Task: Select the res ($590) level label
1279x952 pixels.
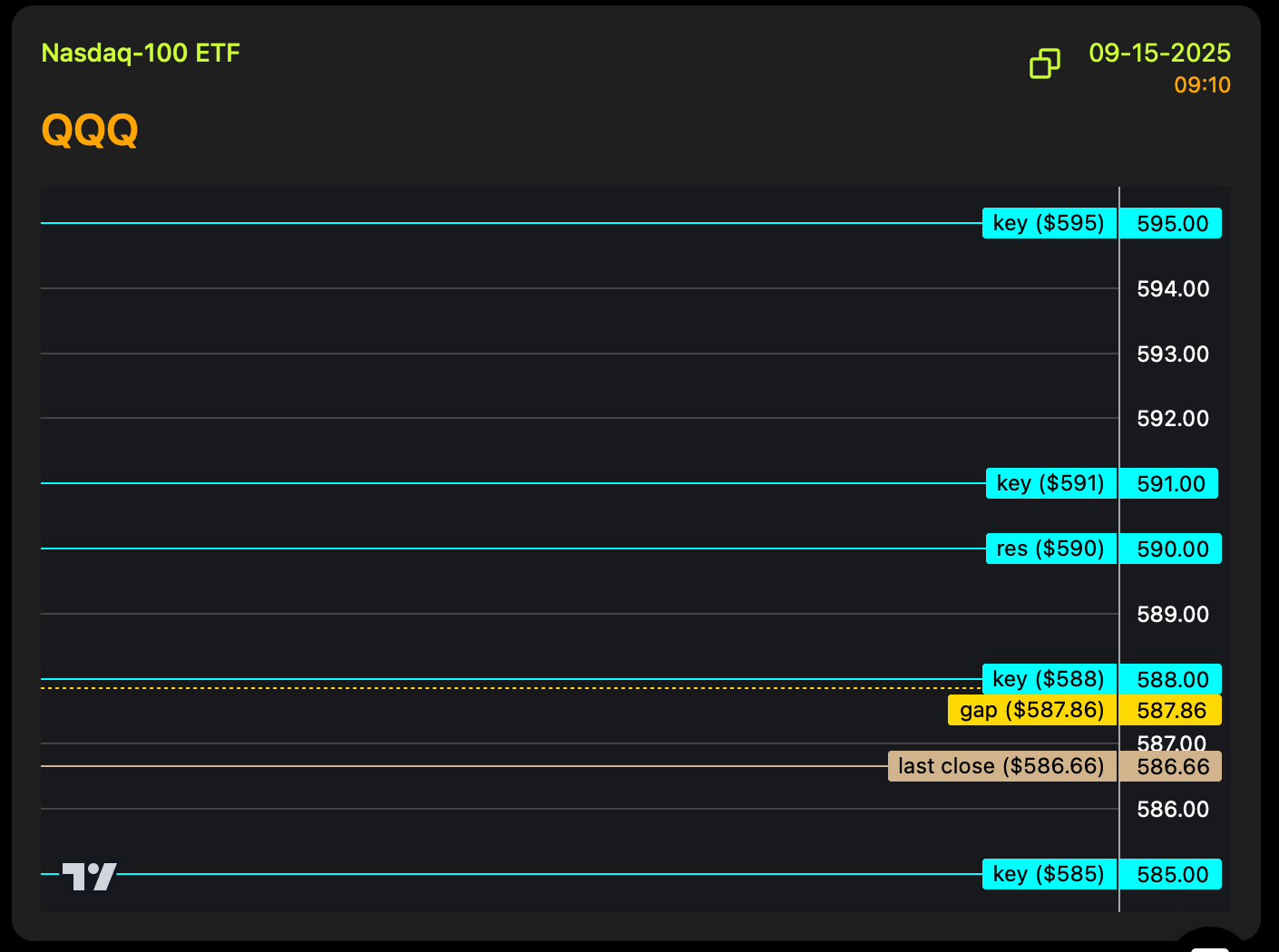Action: pos(1050,549)
